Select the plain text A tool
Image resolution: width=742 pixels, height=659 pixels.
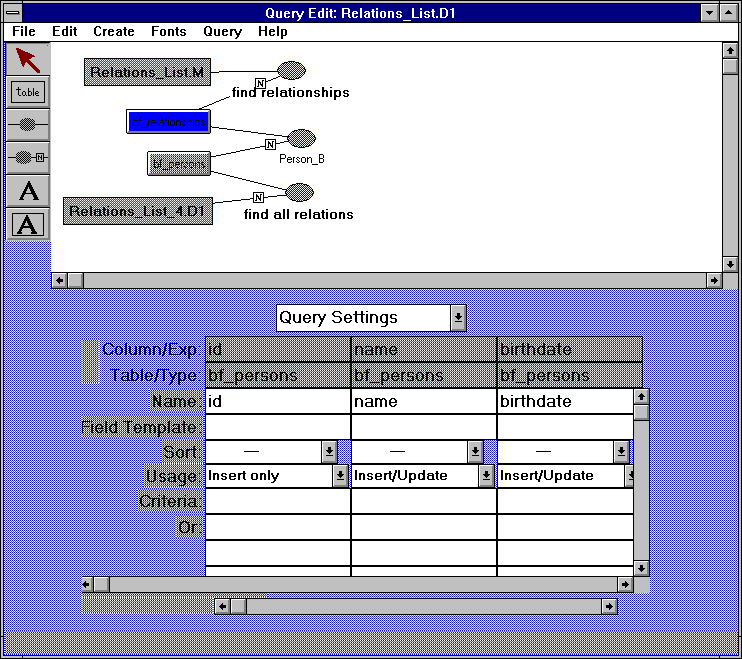point(28,190)
